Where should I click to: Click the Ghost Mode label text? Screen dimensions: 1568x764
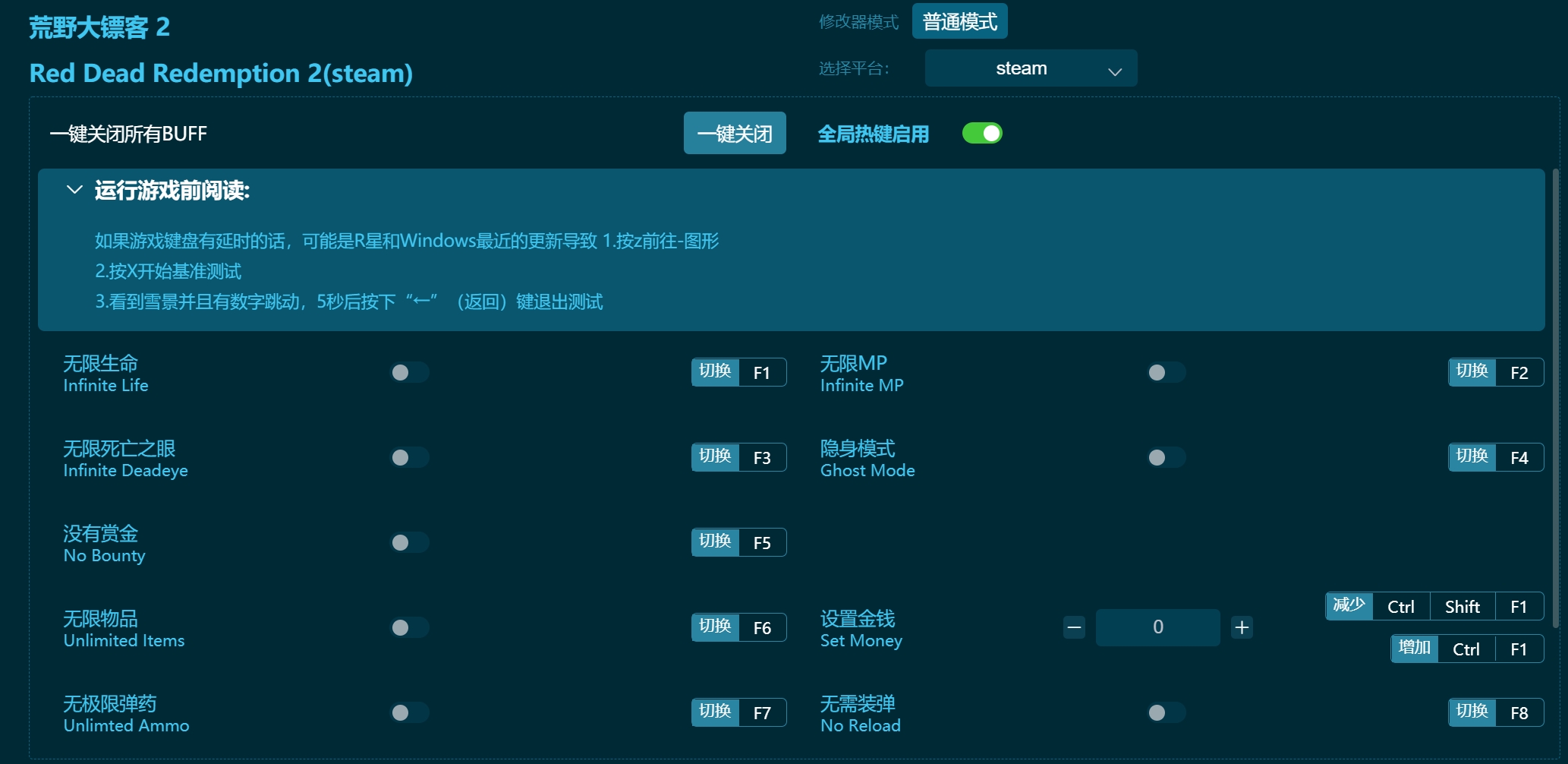click(867, 470)
